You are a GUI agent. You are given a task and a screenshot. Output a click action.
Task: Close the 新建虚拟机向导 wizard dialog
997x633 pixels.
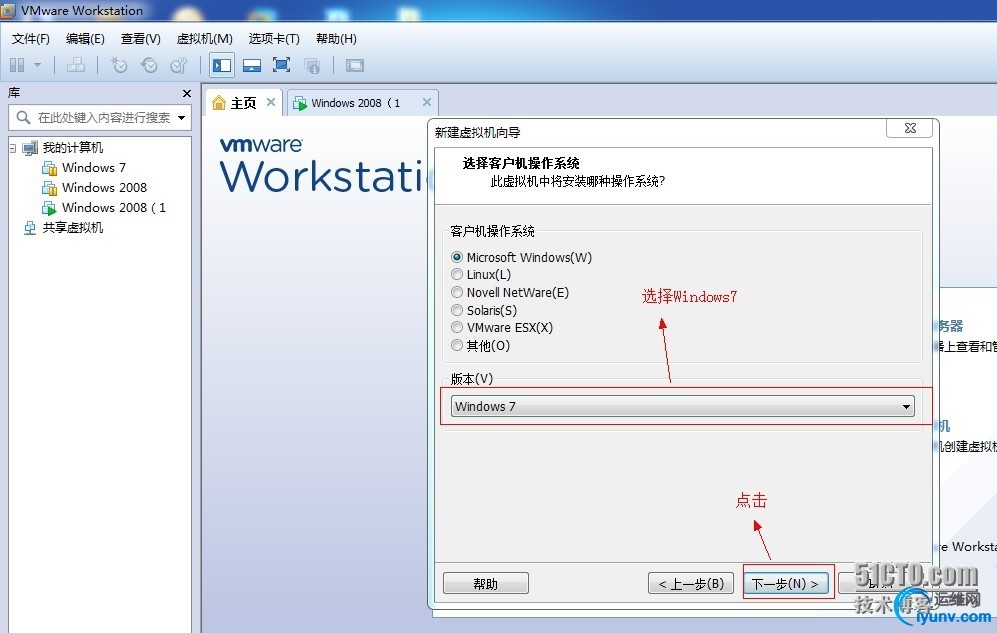(910, 128)
